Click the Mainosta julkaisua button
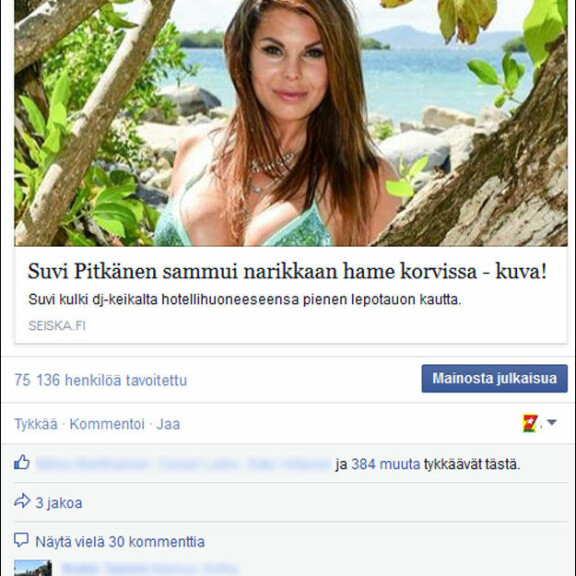The height and width of the screenshot is (576, 576). point(494,378)
